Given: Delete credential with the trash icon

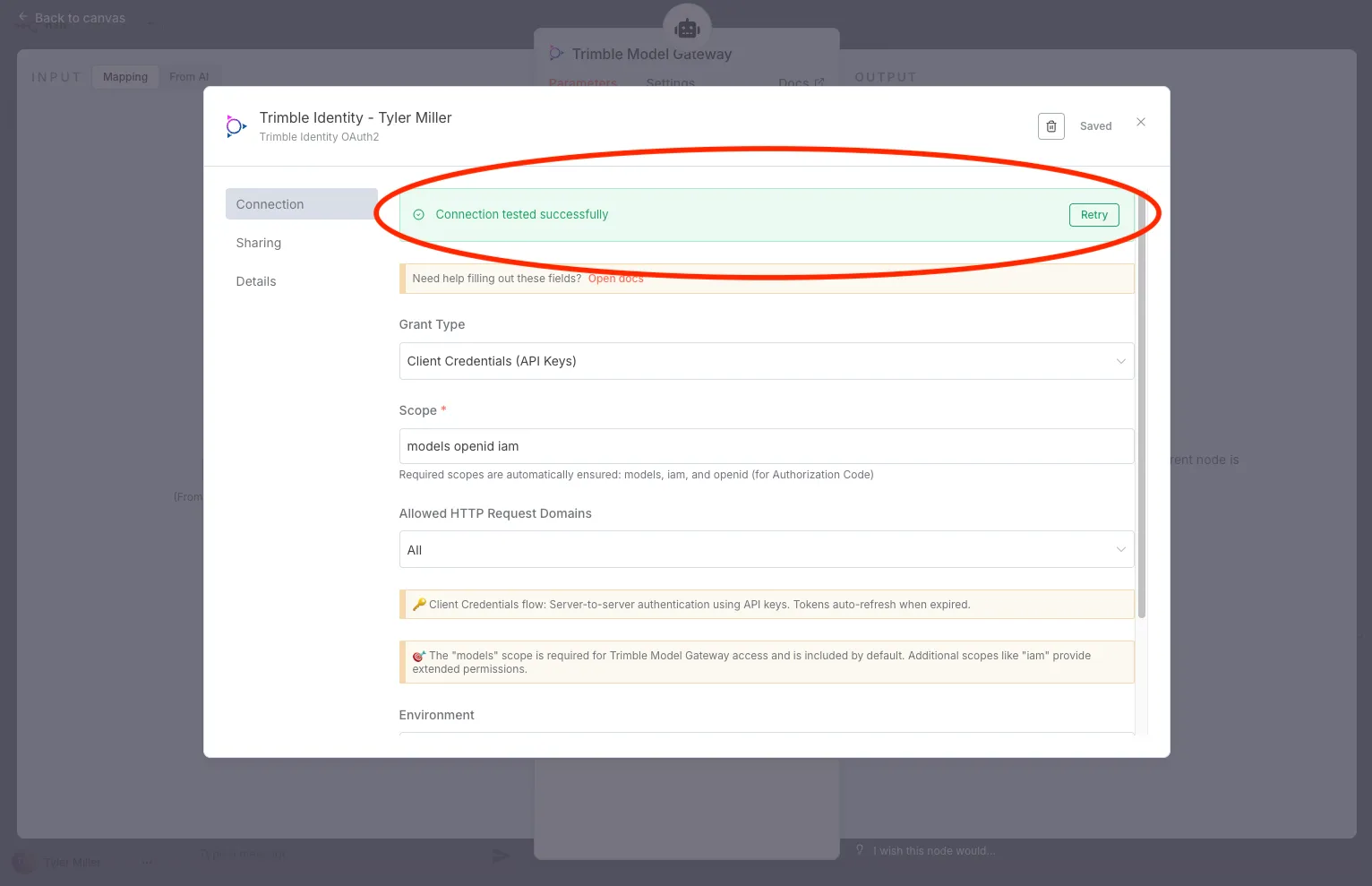Looking at the screenshot, I should tap(1050, 126).
